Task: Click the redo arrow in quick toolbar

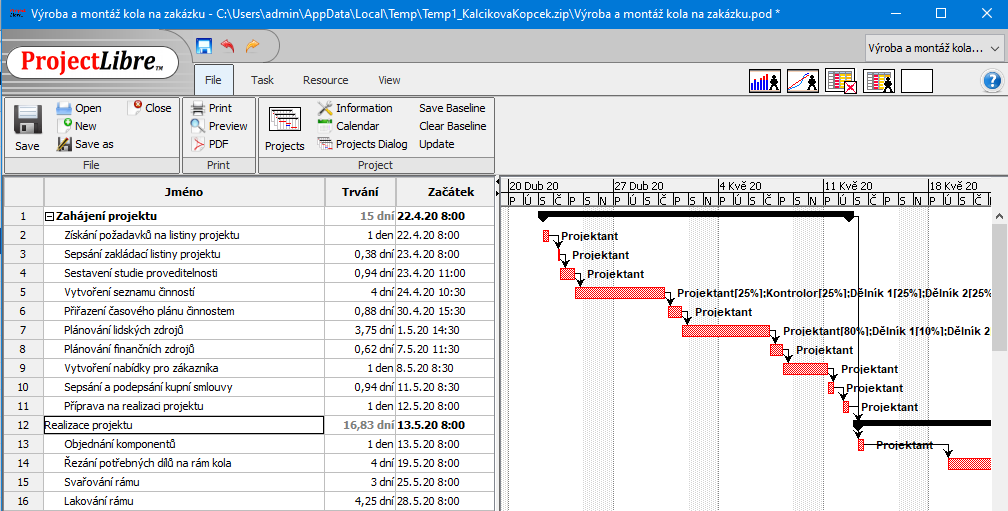Action: (252, 46)
